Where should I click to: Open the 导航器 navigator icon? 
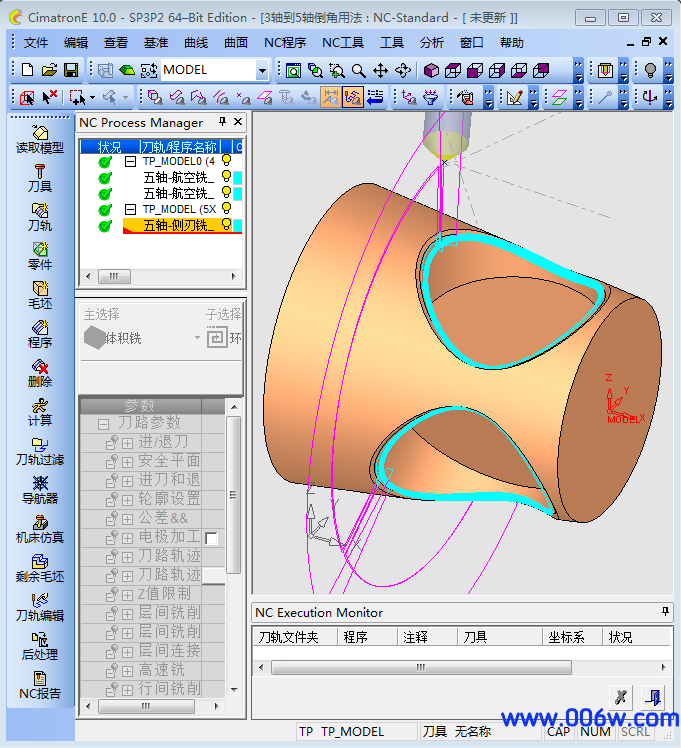[40, 491]
